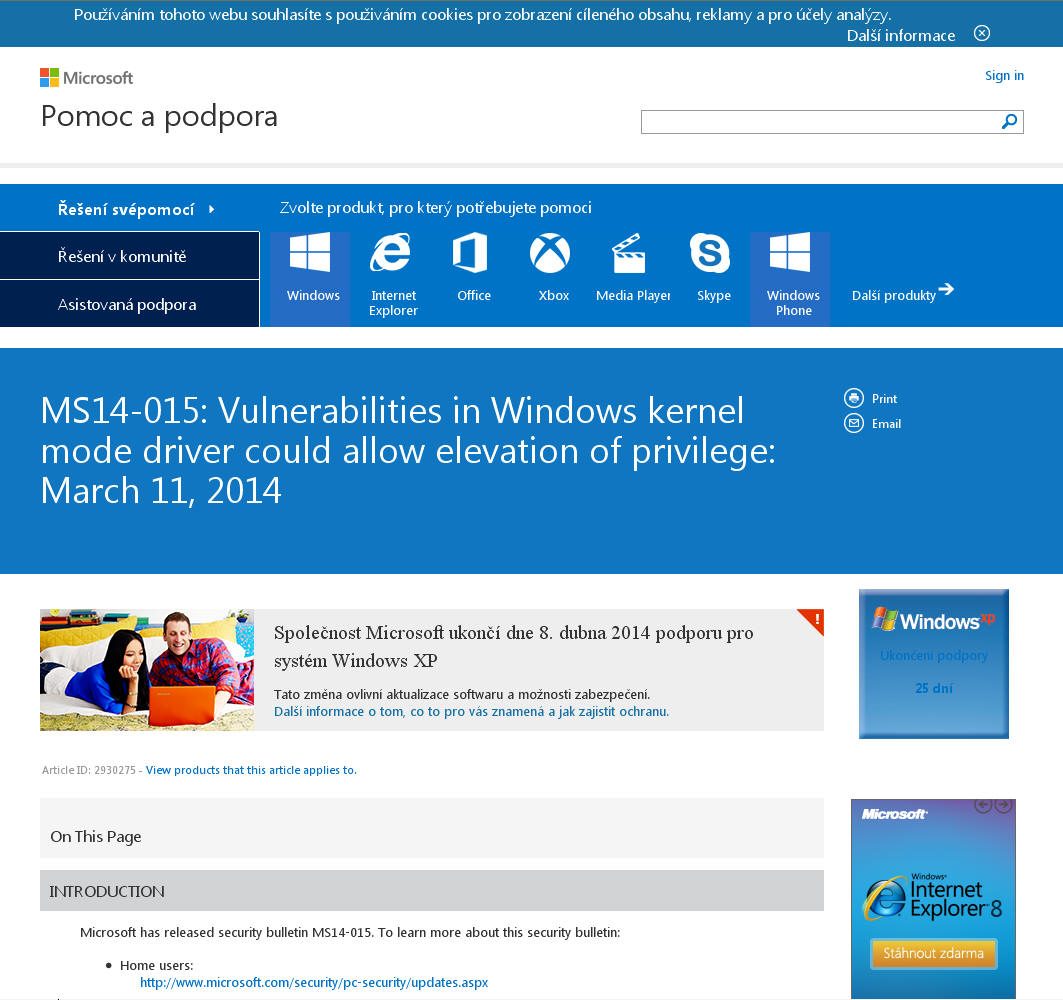Click the Article ID 2930275 text
This screenshot has width=1063, height=1000.
89,770
